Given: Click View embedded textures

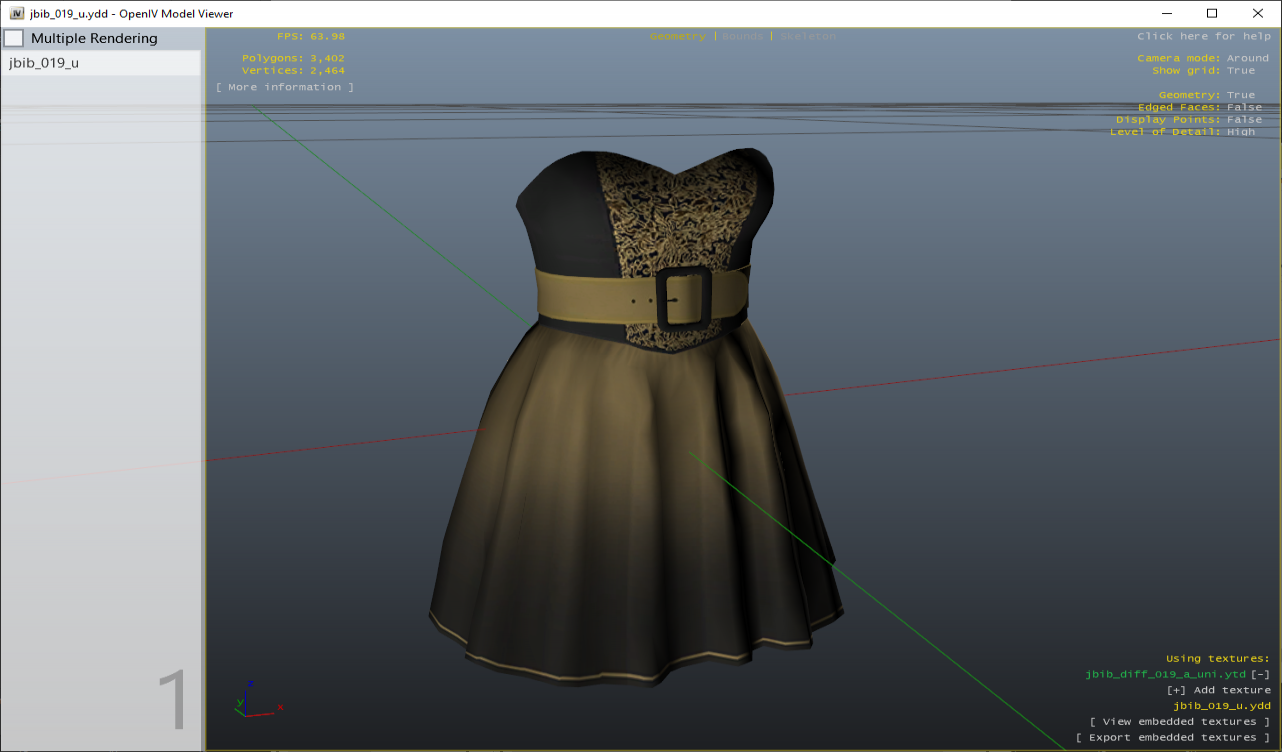Looking at the screenshot, I should 1178,721.
